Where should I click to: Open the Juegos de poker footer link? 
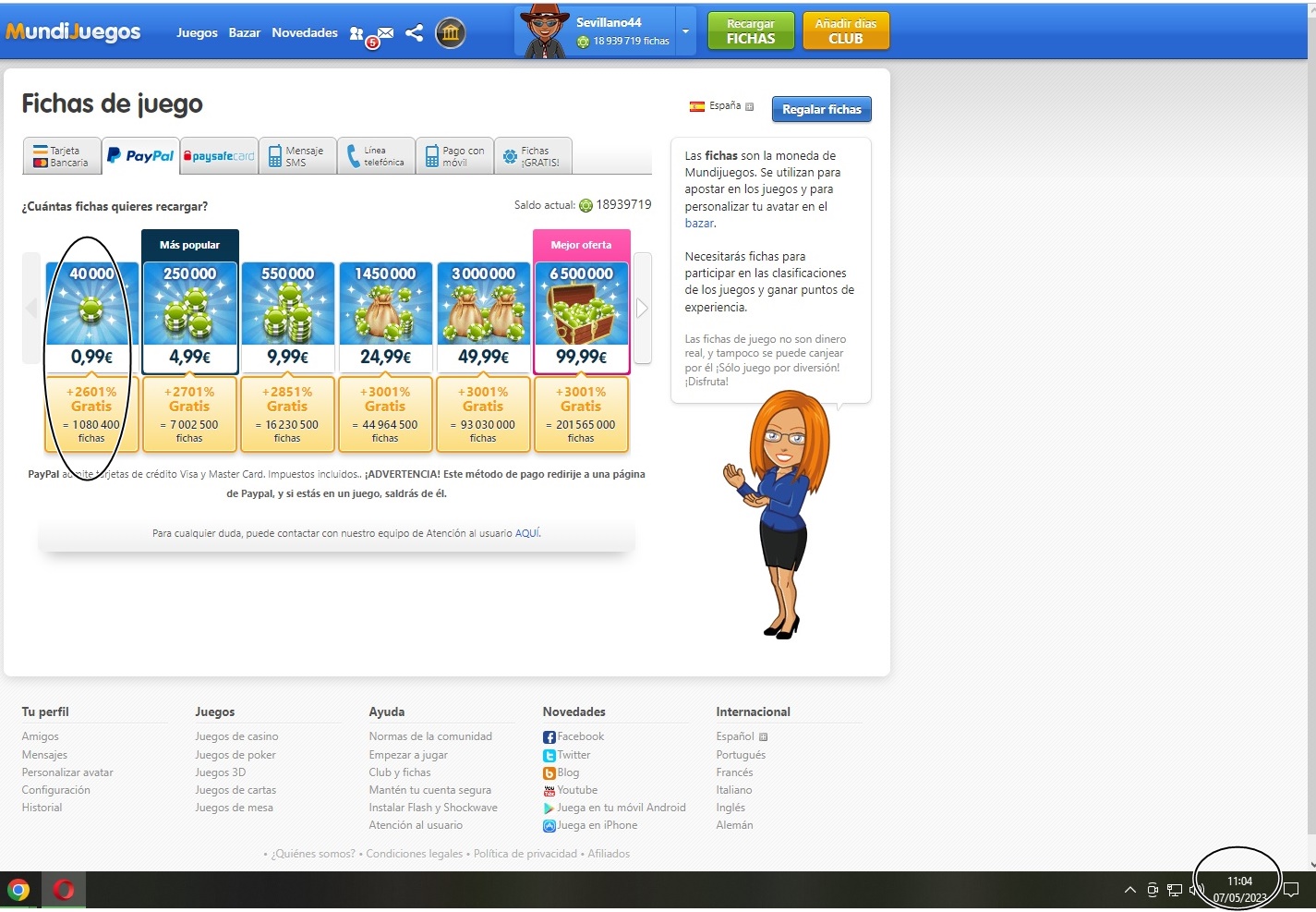(x=235, y=755)
